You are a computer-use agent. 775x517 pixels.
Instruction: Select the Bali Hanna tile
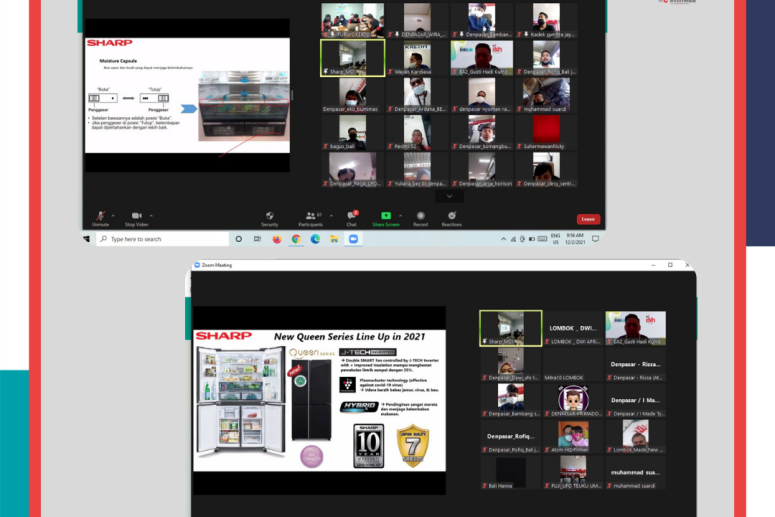(511, 473)
